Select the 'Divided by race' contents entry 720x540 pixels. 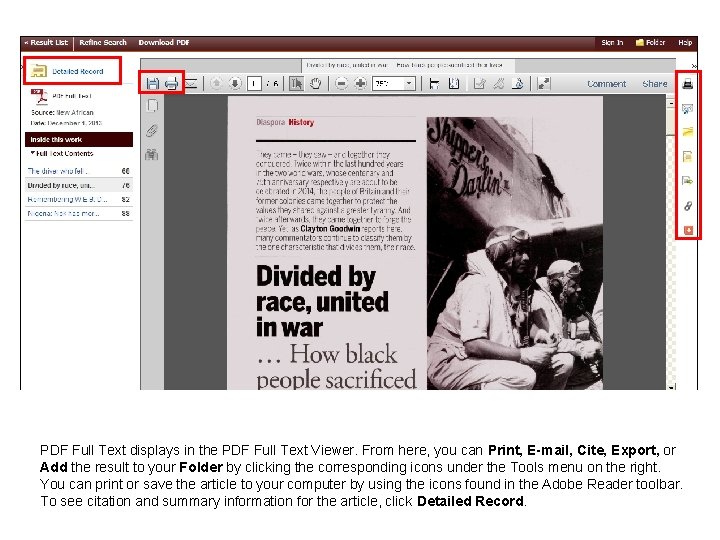pyautogui.click(x=61, y=186)
